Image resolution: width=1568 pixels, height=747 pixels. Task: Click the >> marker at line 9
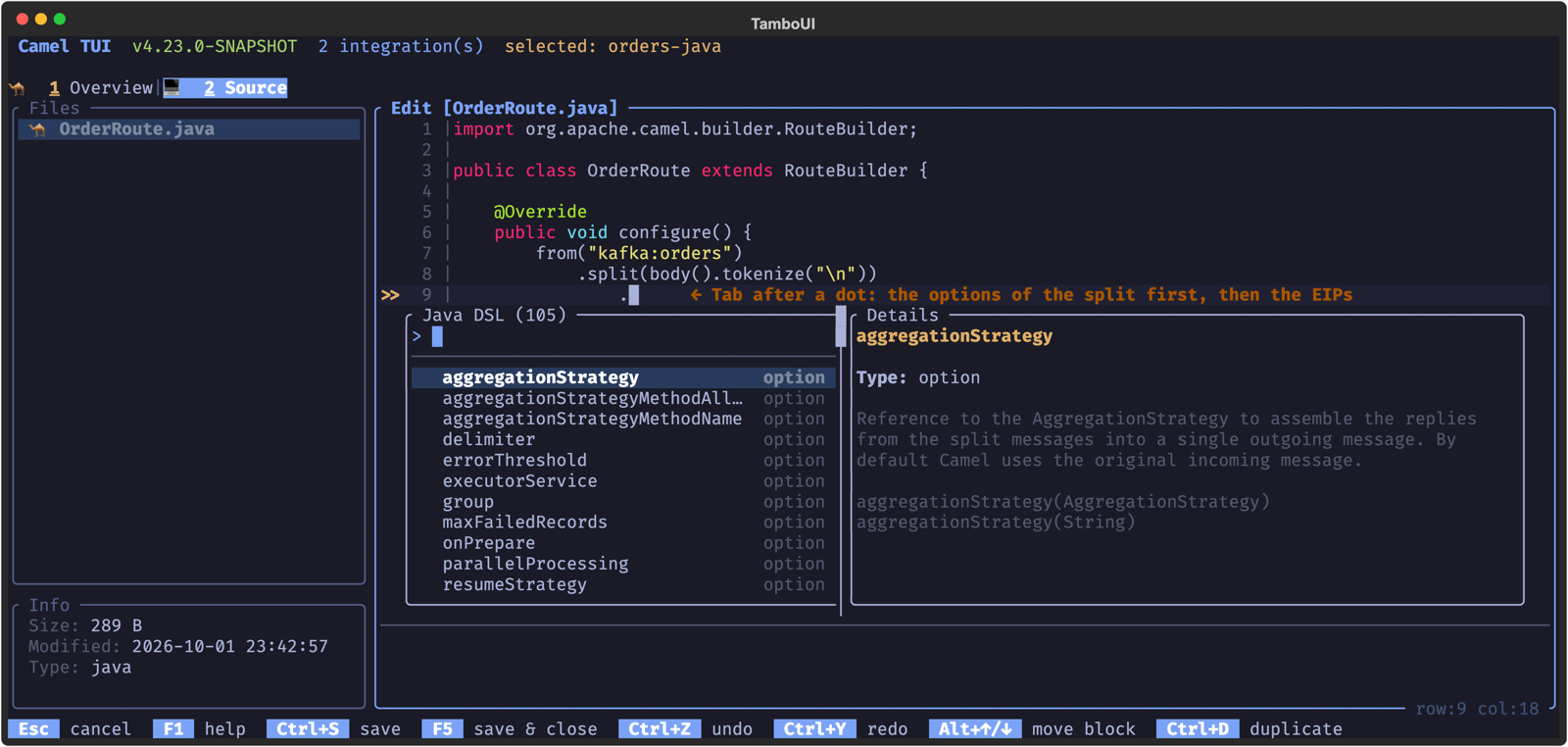point(390,295)
